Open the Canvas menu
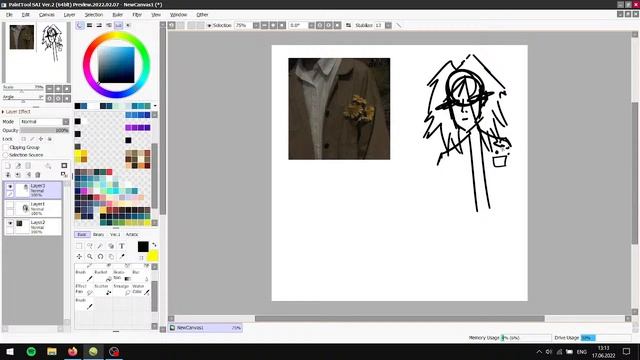This screenshot has height=360, width=640. coord(47,14)
